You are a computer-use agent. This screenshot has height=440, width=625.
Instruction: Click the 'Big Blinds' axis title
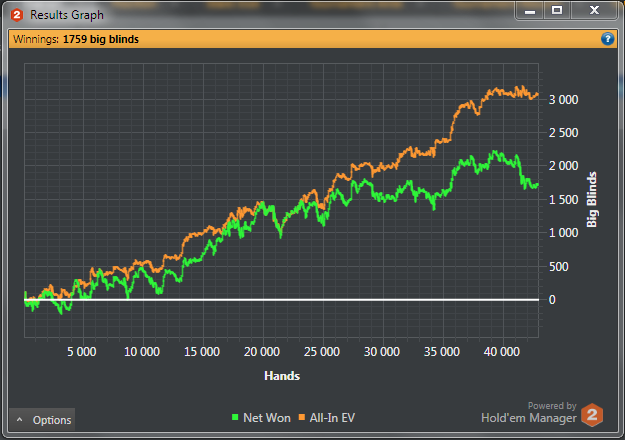[x=592, y=200]
